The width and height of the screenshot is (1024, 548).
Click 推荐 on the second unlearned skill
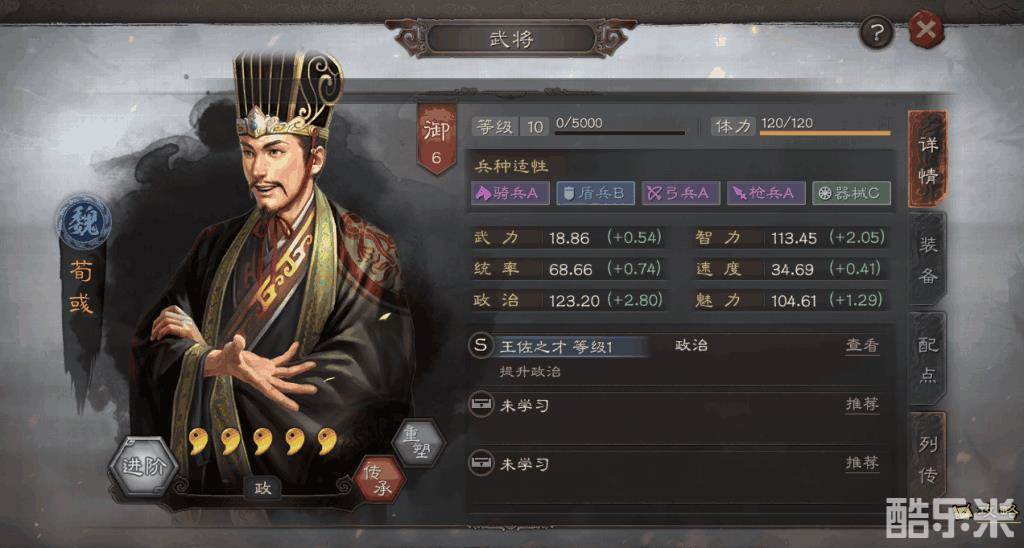click(862, 463)
